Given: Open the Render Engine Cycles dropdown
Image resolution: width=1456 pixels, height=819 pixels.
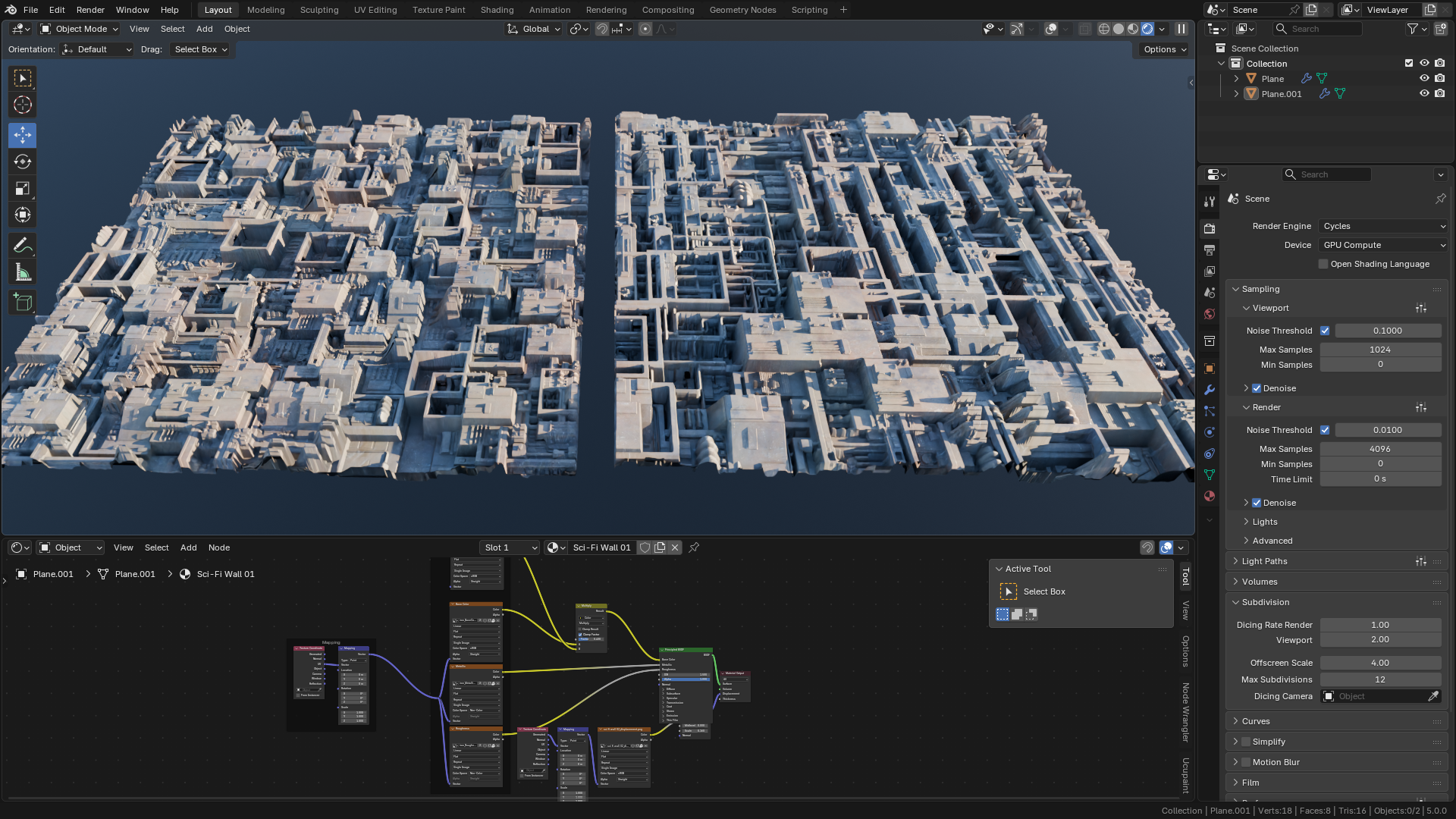Looking at the screenshot, I should tap(1383, 226).
